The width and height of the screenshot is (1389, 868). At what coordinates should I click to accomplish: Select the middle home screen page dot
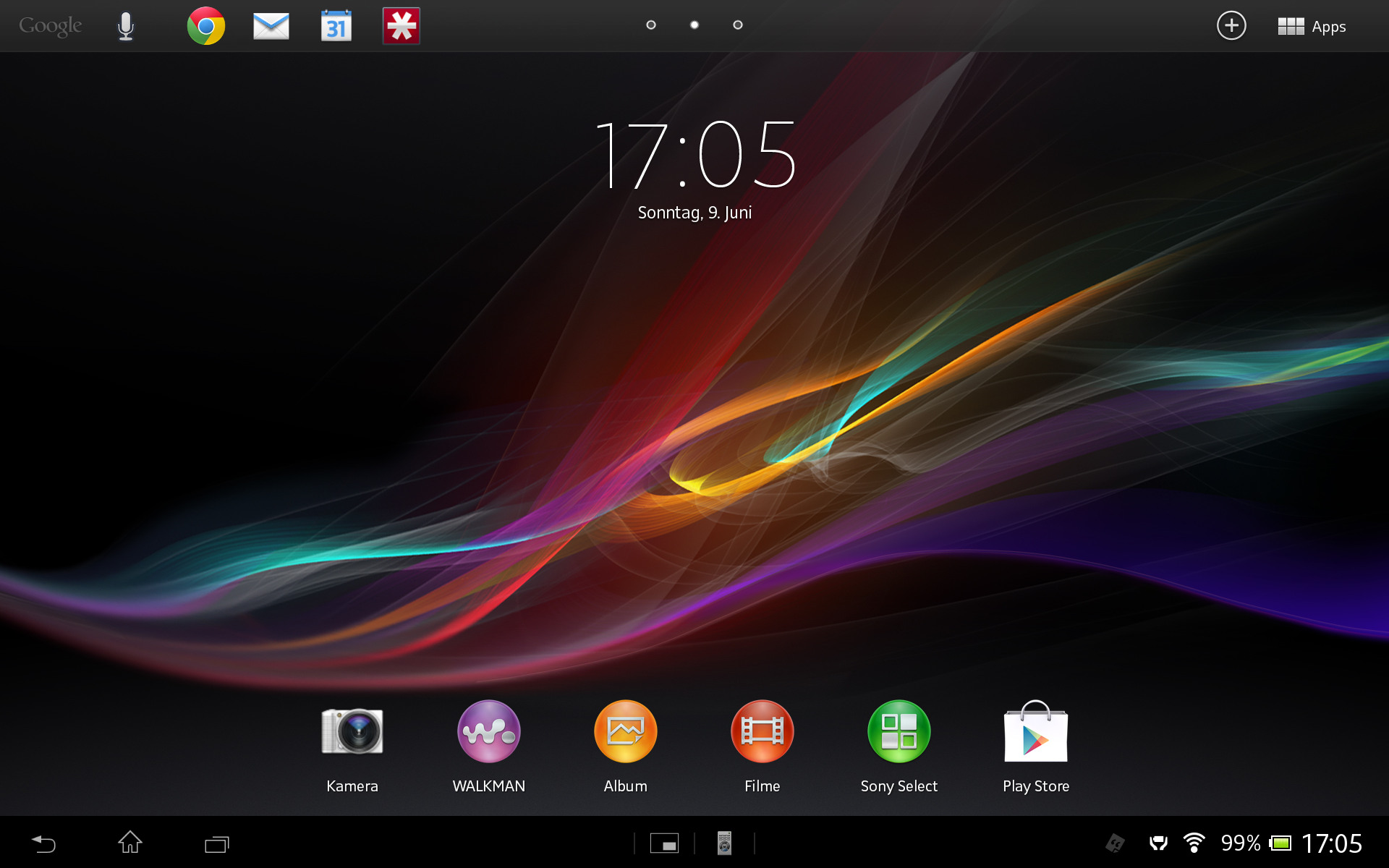pyautogui.click(x=694, y=25)
